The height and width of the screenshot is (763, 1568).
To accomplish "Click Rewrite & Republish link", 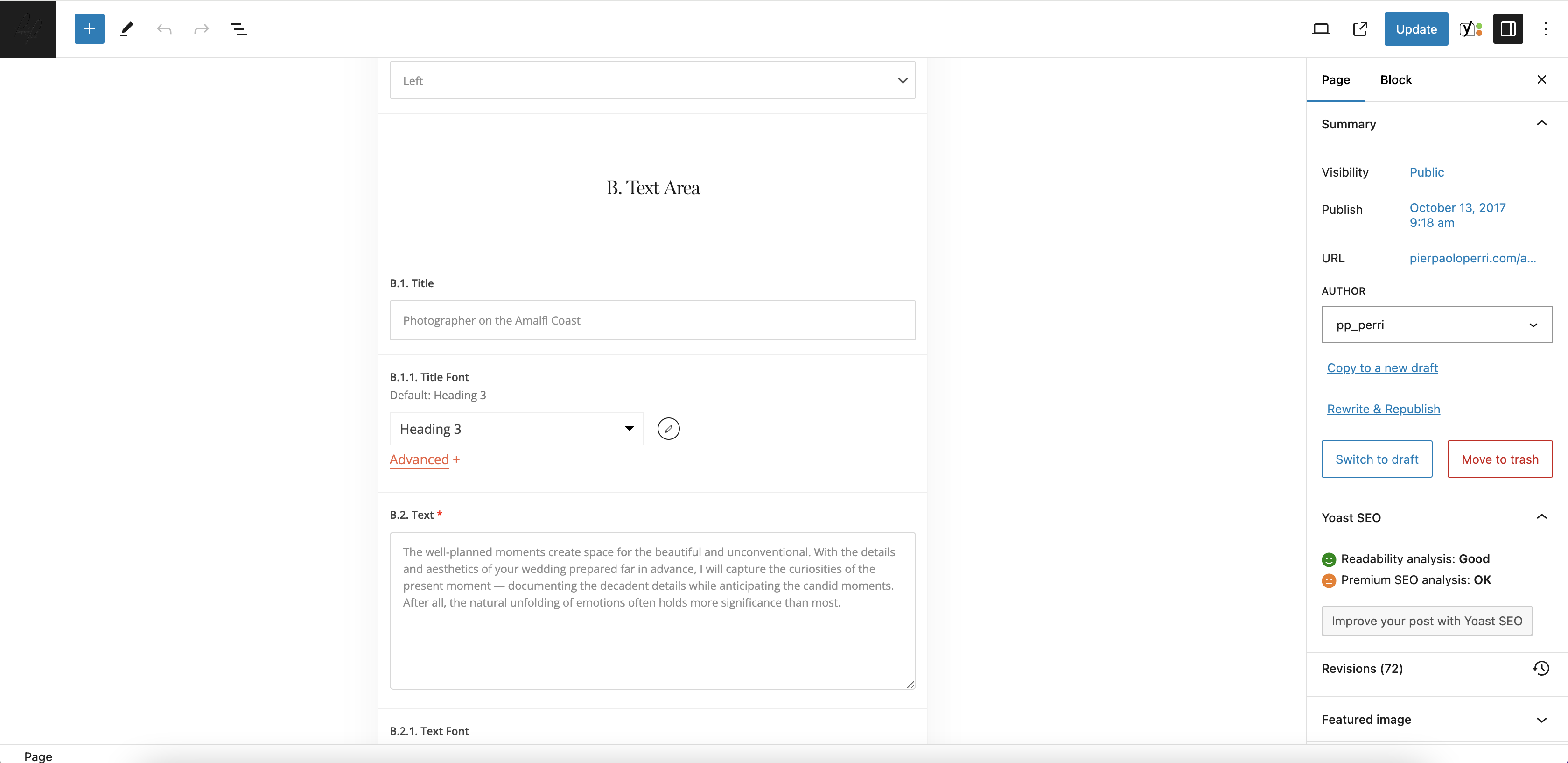I will click(1384, 409).
